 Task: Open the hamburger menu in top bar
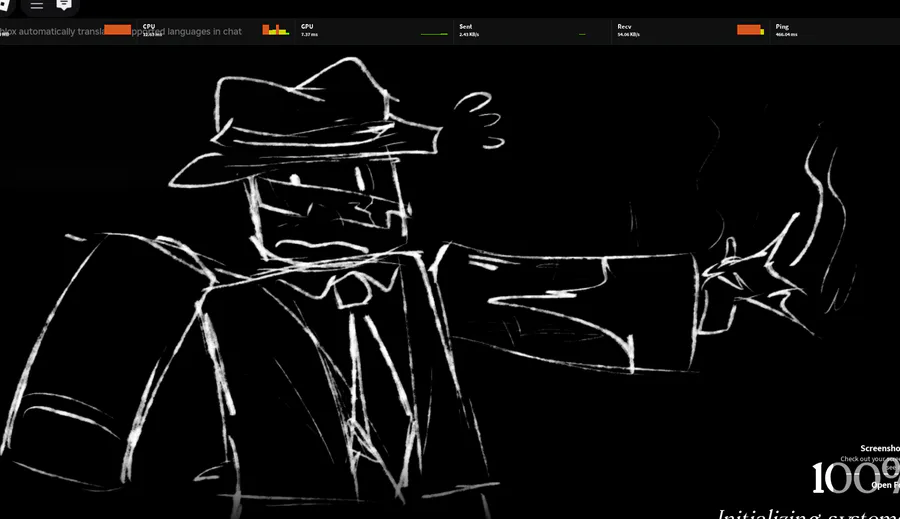coord(37,6)
